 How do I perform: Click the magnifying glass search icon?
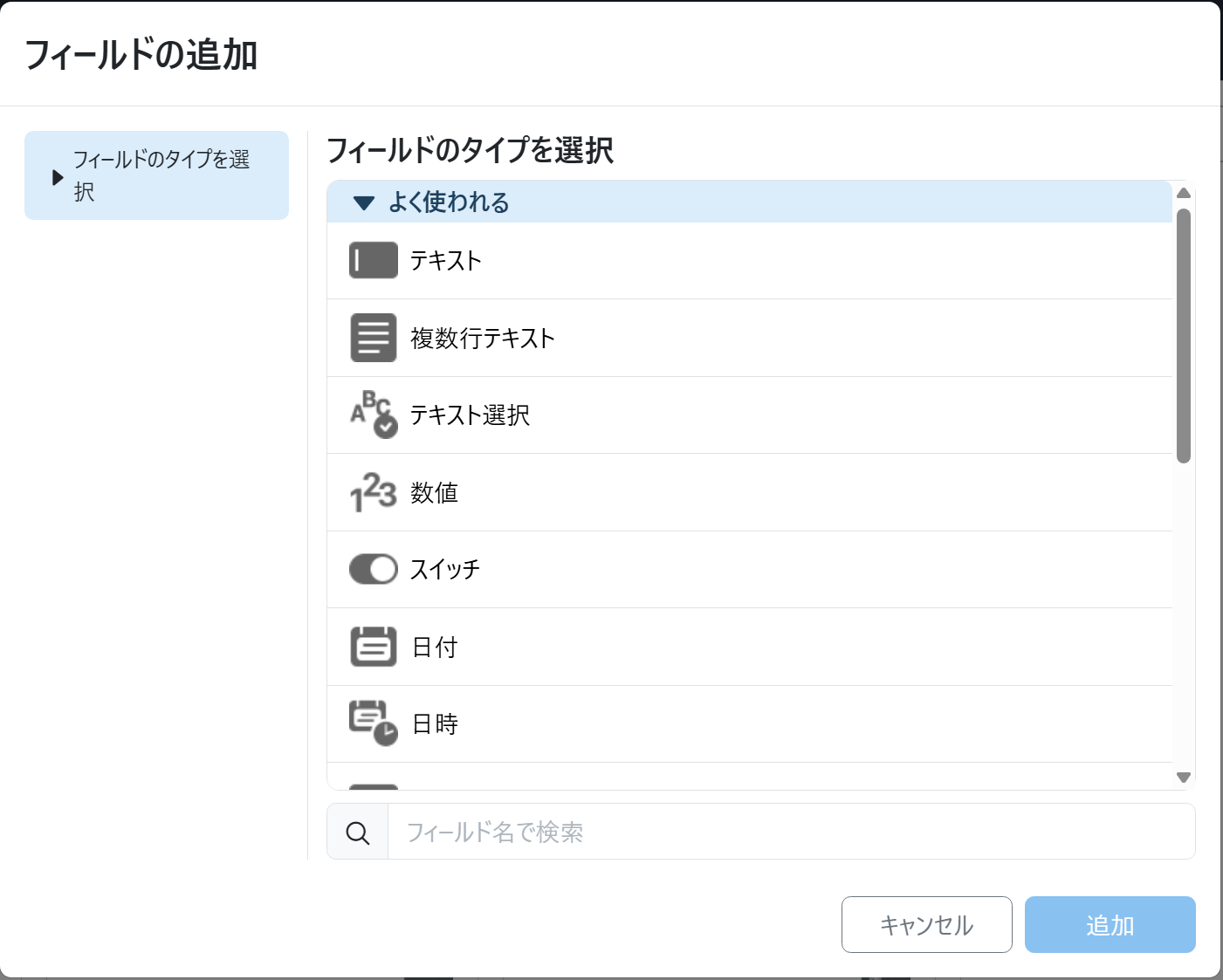pyautogui.click(x=358, y=833)
